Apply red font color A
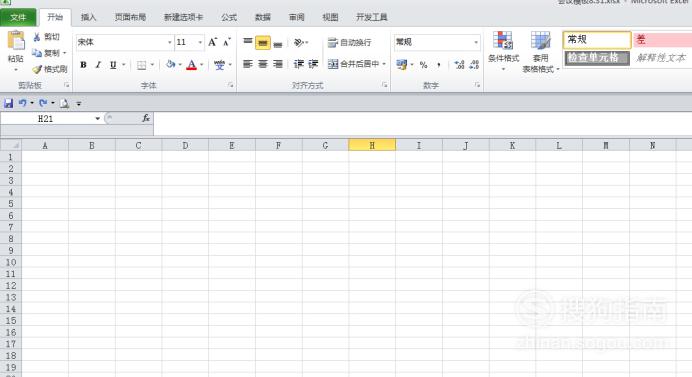The height and width of the screenshot is (377, 692). tap(192, 65)
